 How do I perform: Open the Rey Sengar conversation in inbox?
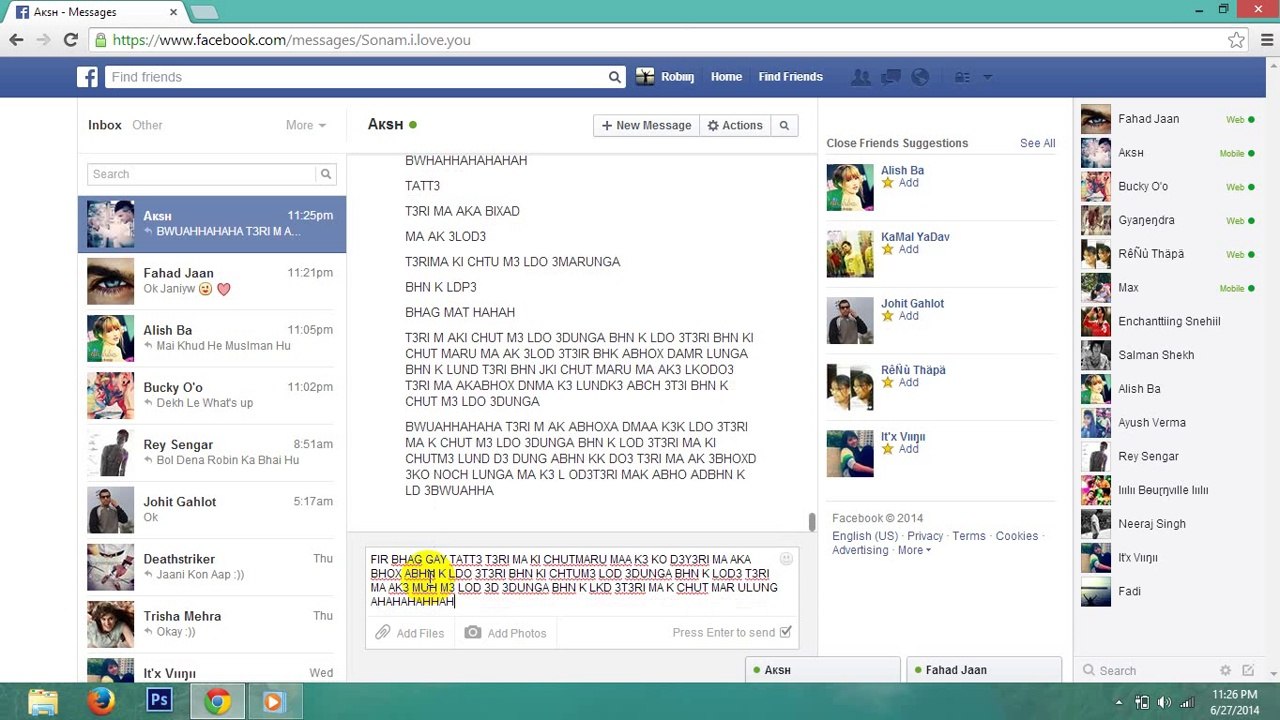(212, 452)
